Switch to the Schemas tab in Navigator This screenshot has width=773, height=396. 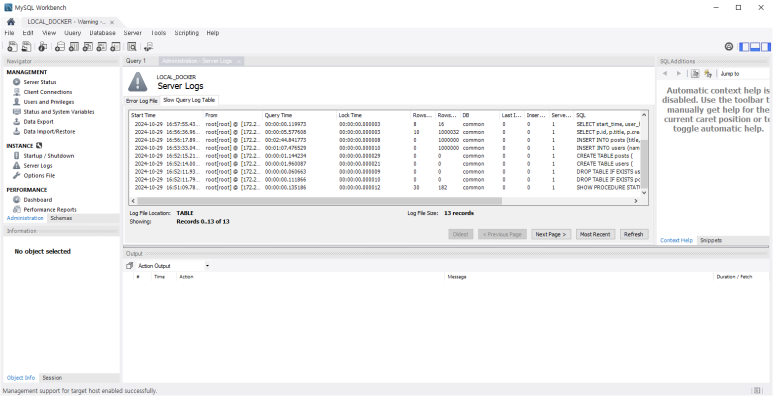pyautogui.click(x=61, y=218)
